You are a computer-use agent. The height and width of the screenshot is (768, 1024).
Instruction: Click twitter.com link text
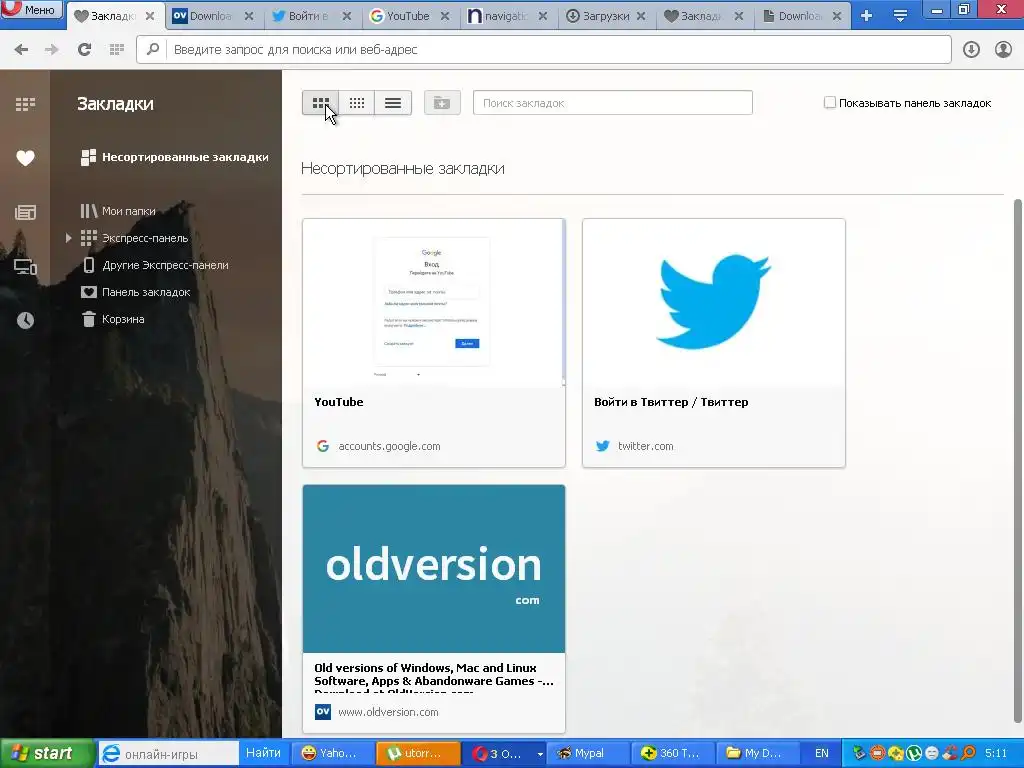pos(645,446)
